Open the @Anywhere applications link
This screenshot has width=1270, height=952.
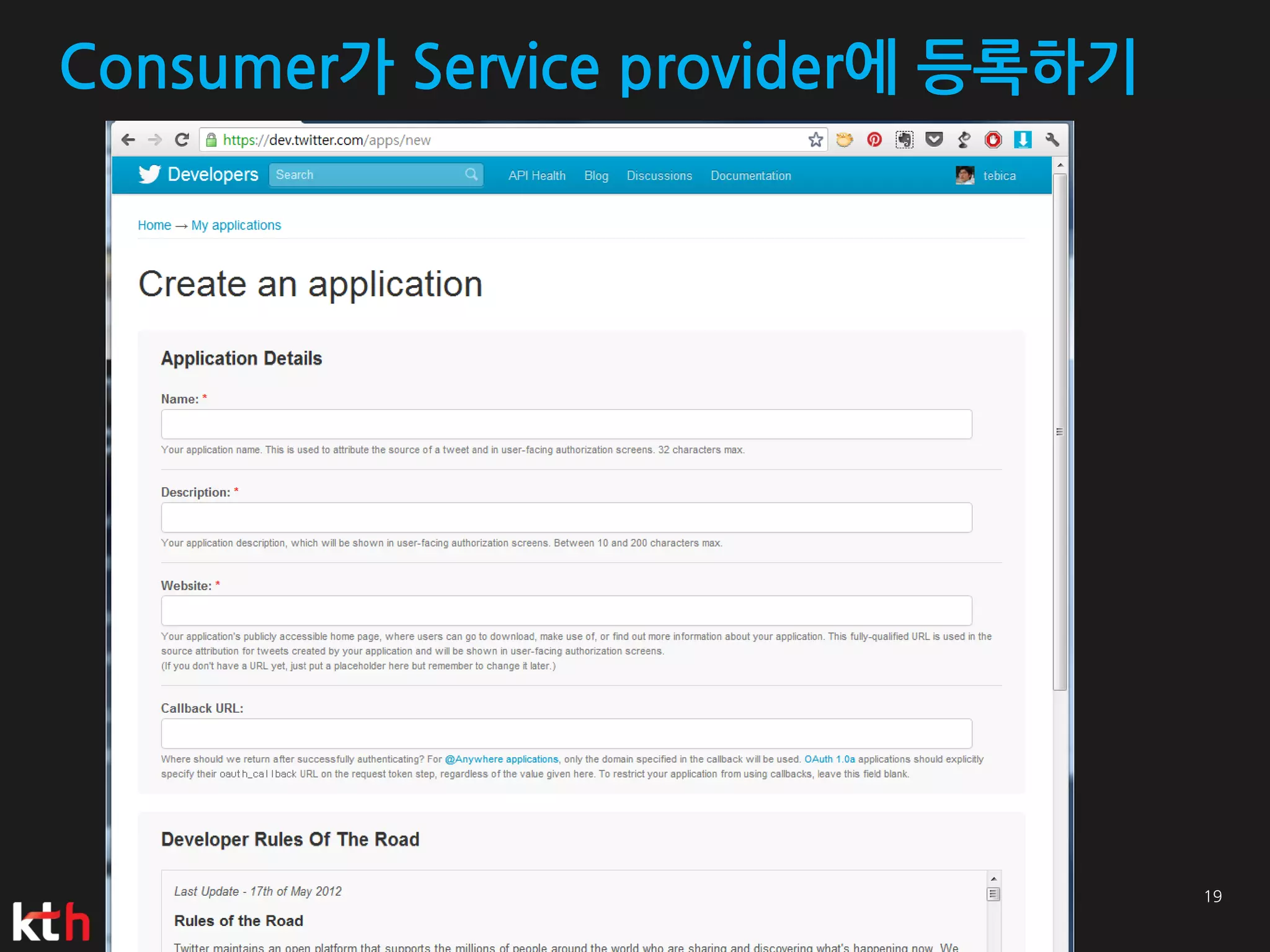(502, 759)
